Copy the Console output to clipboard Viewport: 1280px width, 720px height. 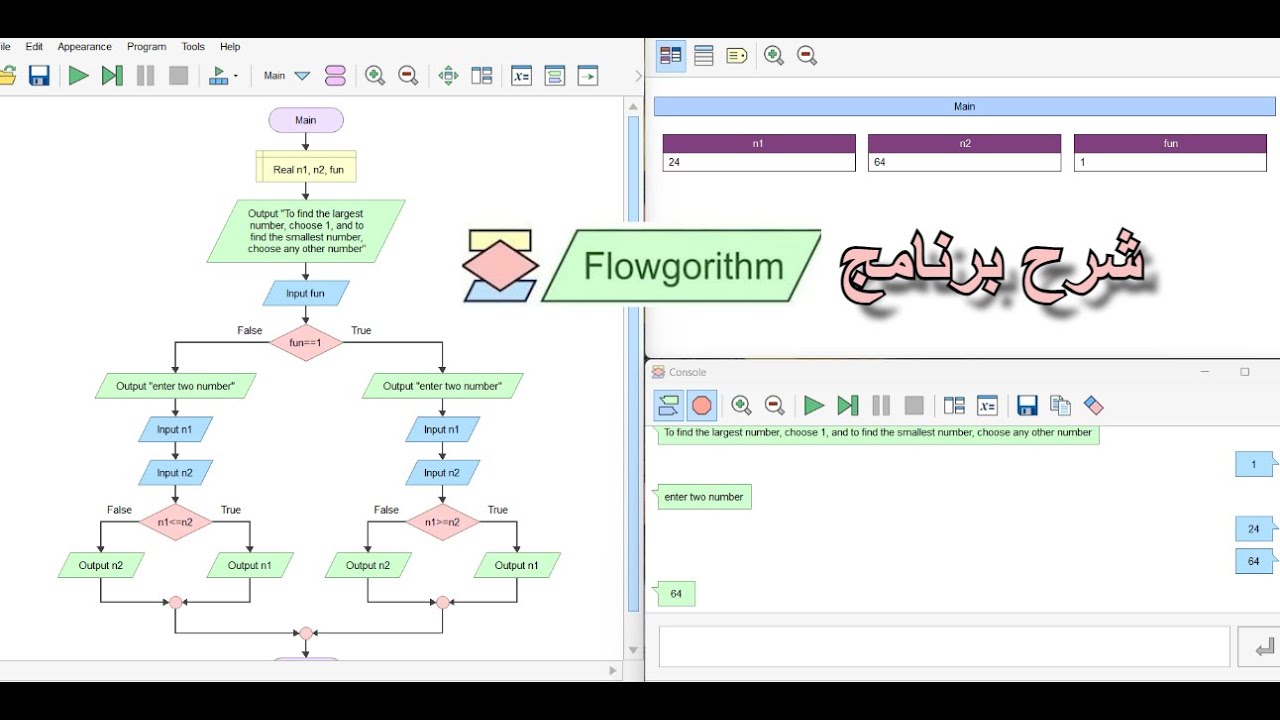[x=1060, y=405]
